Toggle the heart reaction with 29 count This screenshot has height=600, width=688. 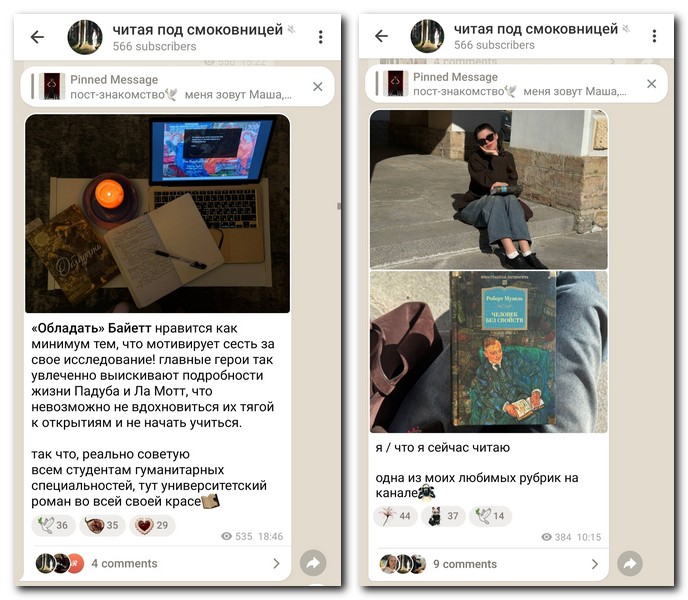[x=152, y=525]
